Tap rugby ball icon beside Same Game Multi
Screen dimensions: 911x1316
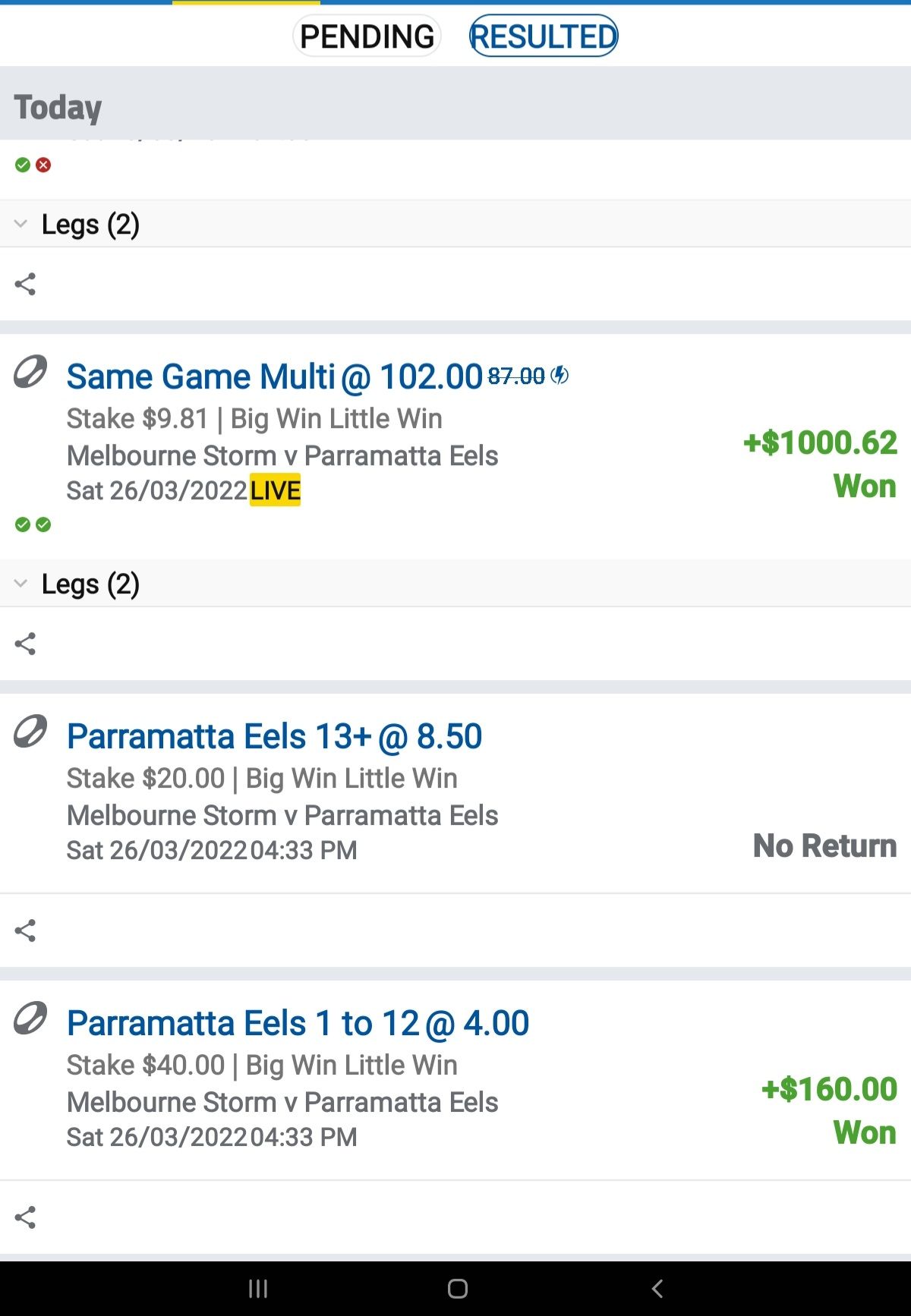coord(30,372)
